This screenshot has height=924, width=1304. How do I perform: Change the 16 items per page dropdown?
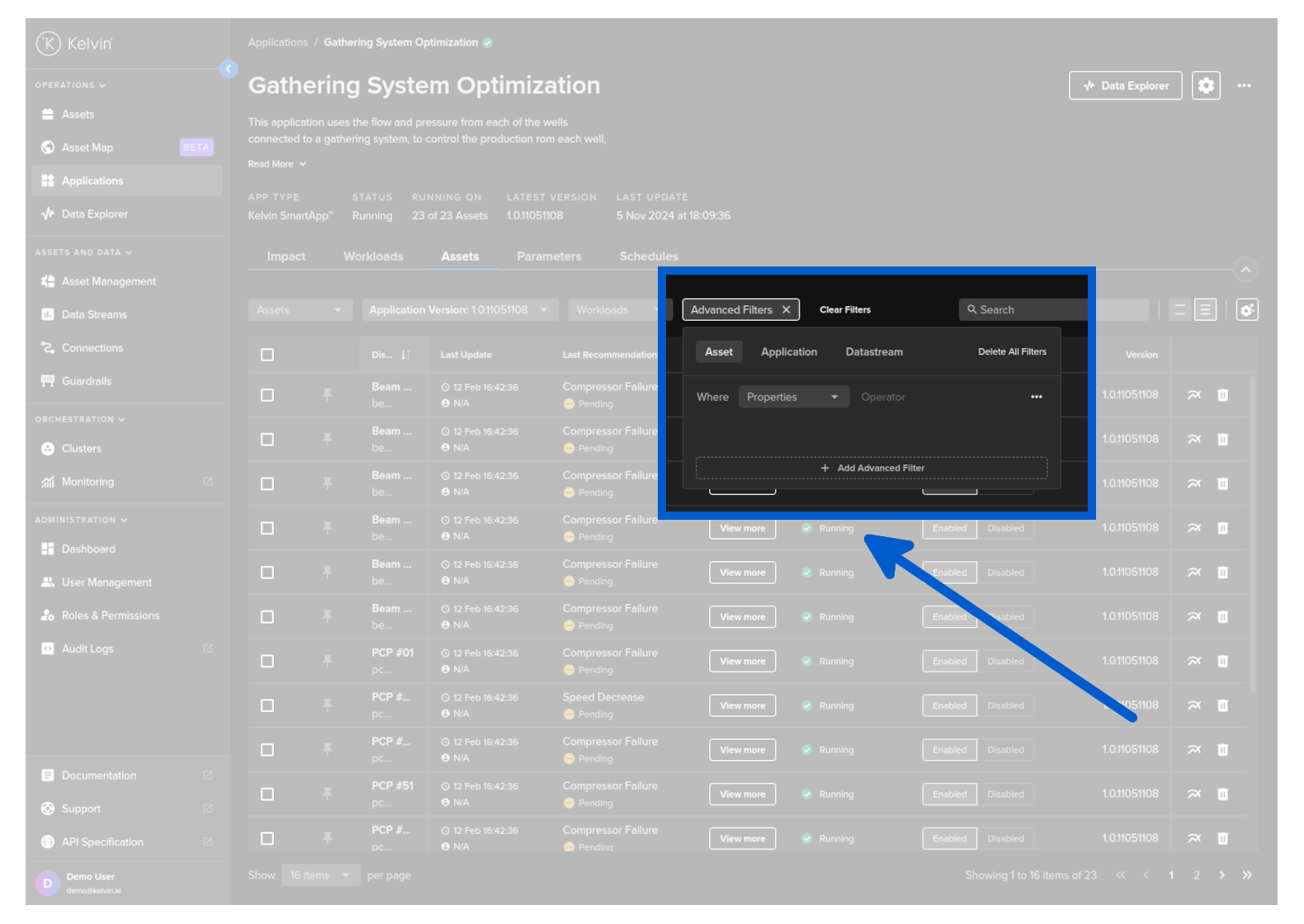click(319, 875)
